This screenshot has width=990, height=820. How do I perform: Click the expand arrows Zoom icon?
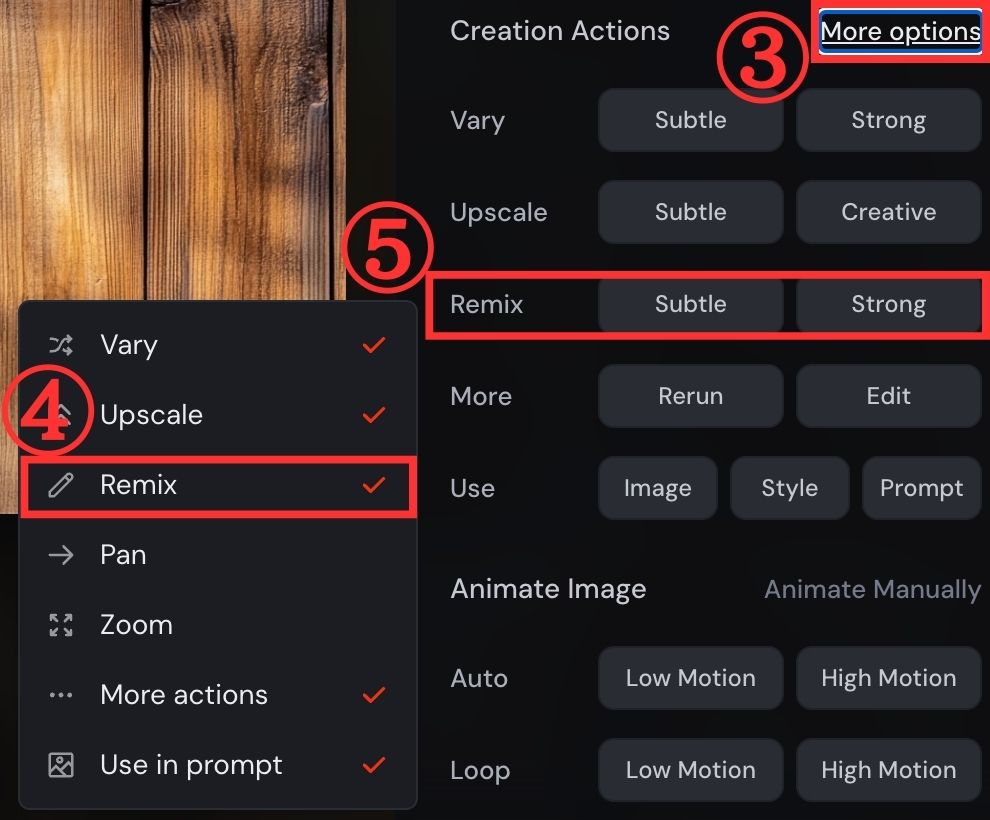(x=61, y=625)
